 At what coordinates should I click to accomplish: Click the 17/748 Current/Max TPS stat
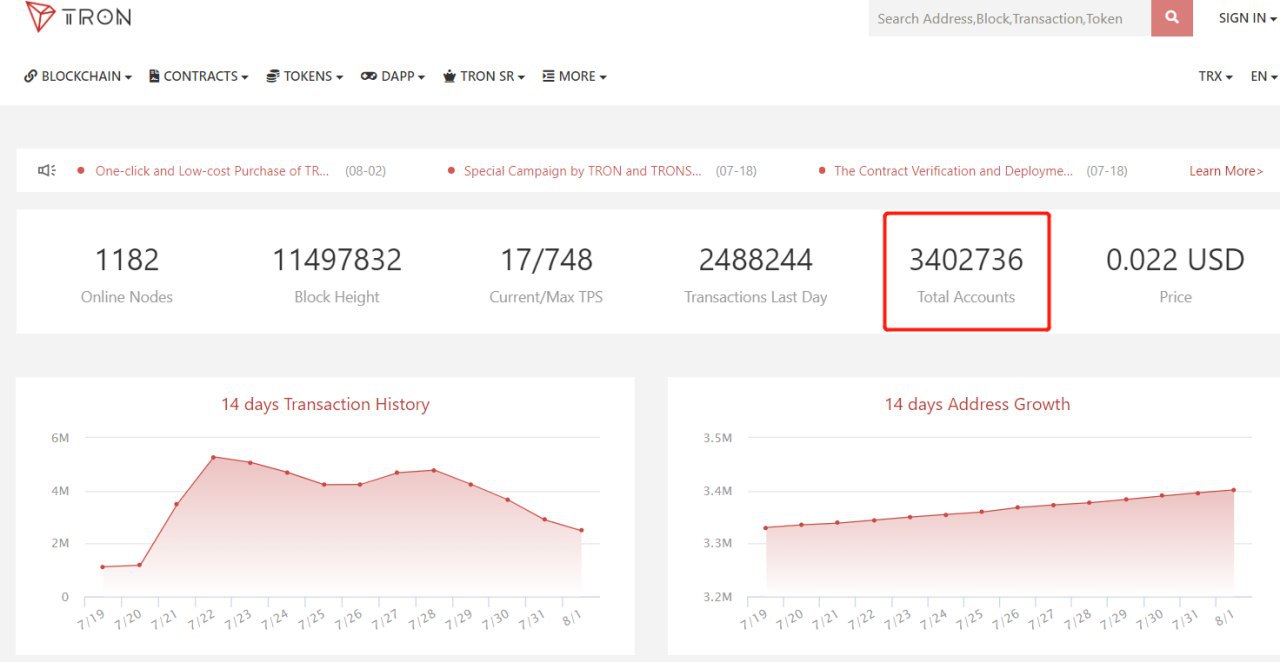pos(546,273)
